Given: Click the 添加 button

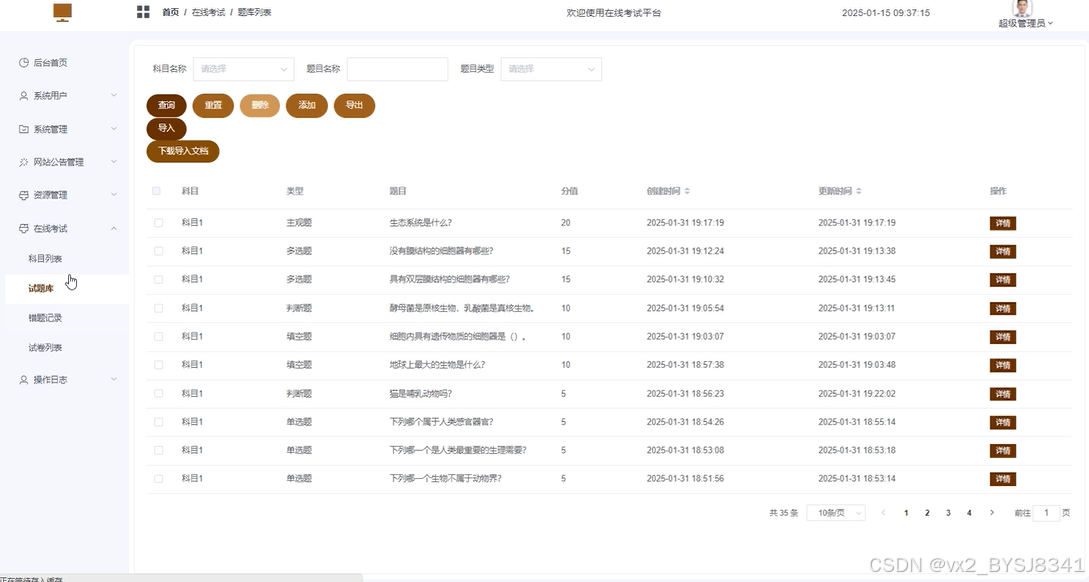Looking at the screenshot, I should tap(307, 106).
